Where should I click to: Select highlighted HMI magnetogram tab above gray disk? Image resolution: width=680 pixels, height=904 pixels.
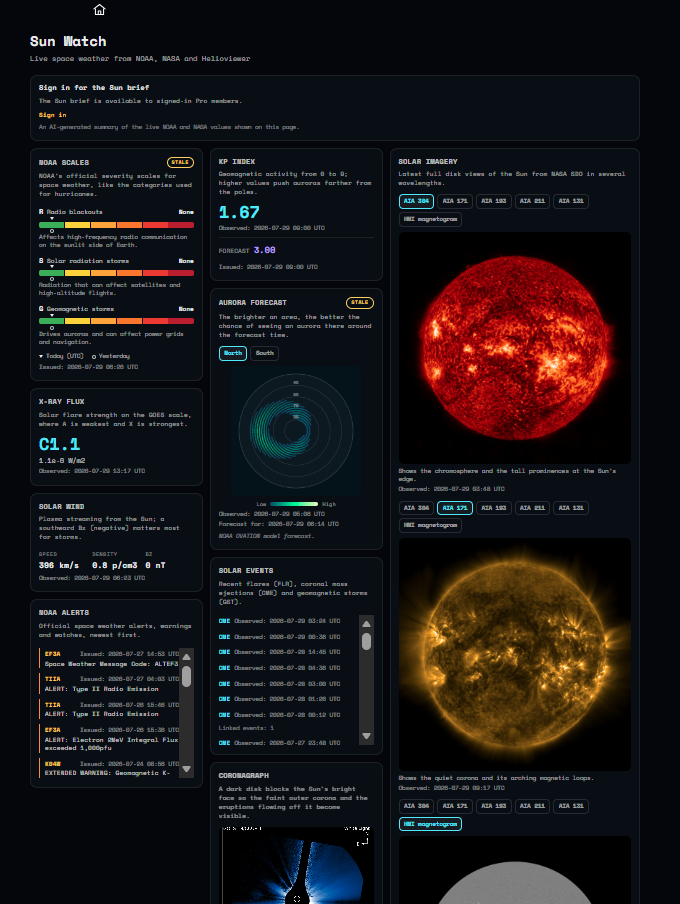point(430,824)
